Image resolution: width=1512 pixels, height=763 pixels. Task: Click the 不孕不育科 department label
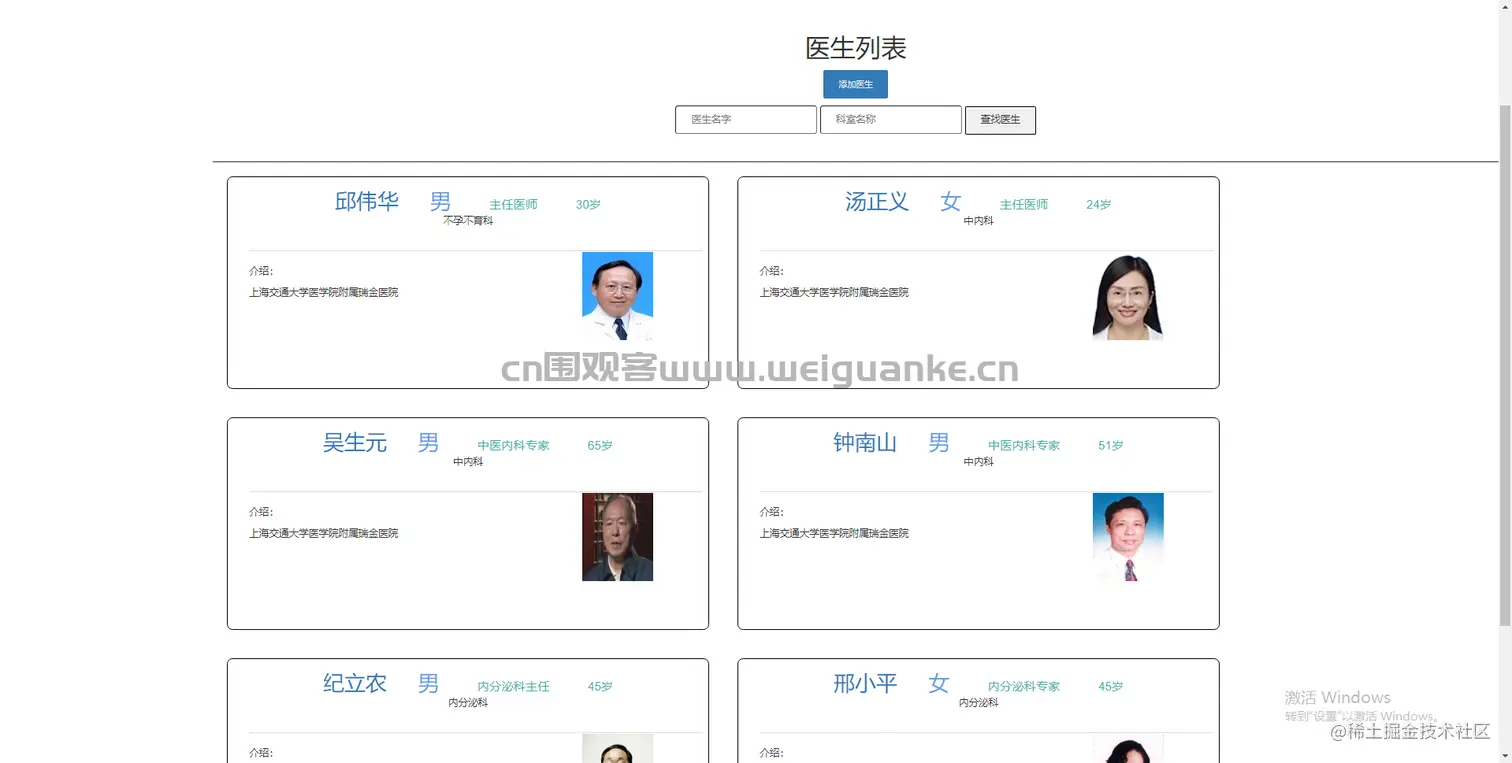468,221
